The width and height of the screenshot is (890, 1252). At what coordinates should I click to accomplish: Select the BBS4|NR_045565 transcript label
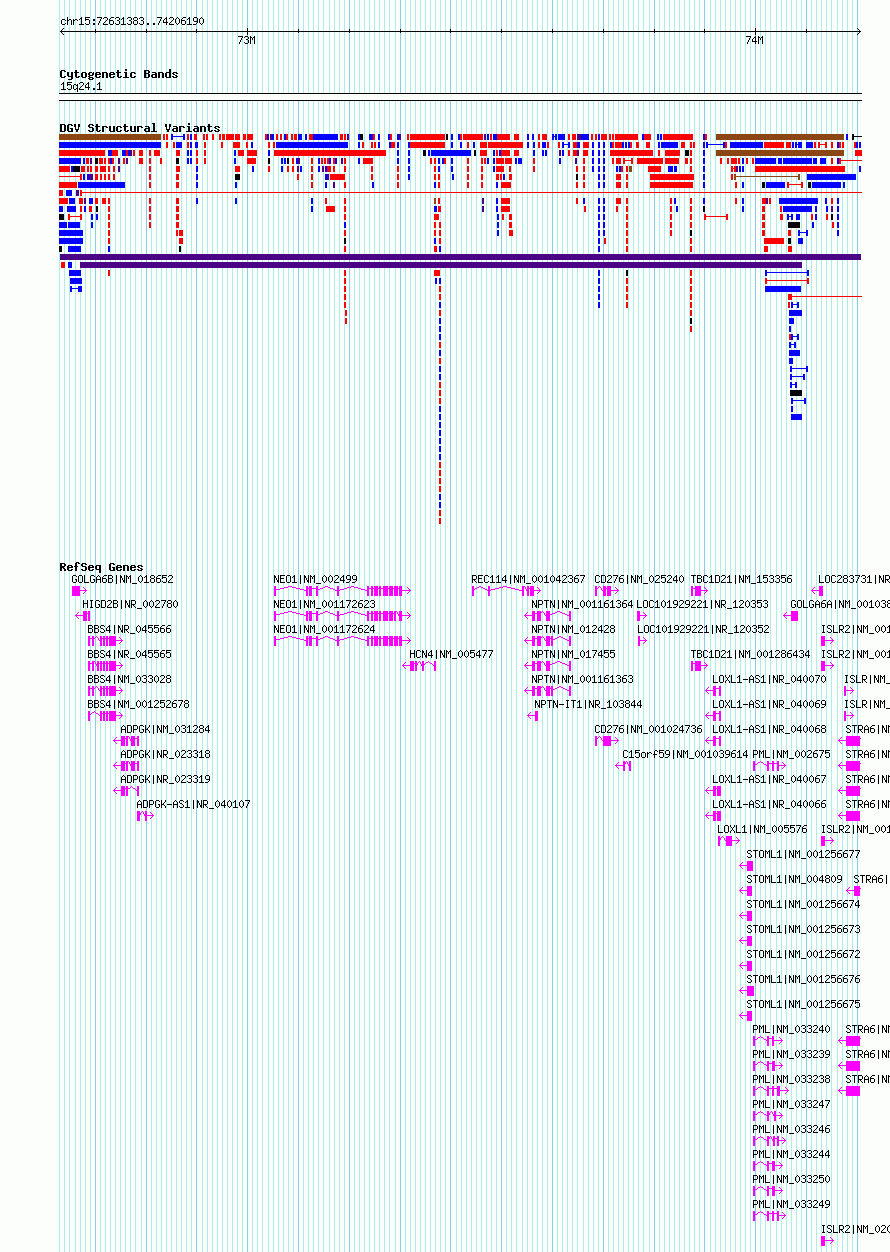[129, 654]
